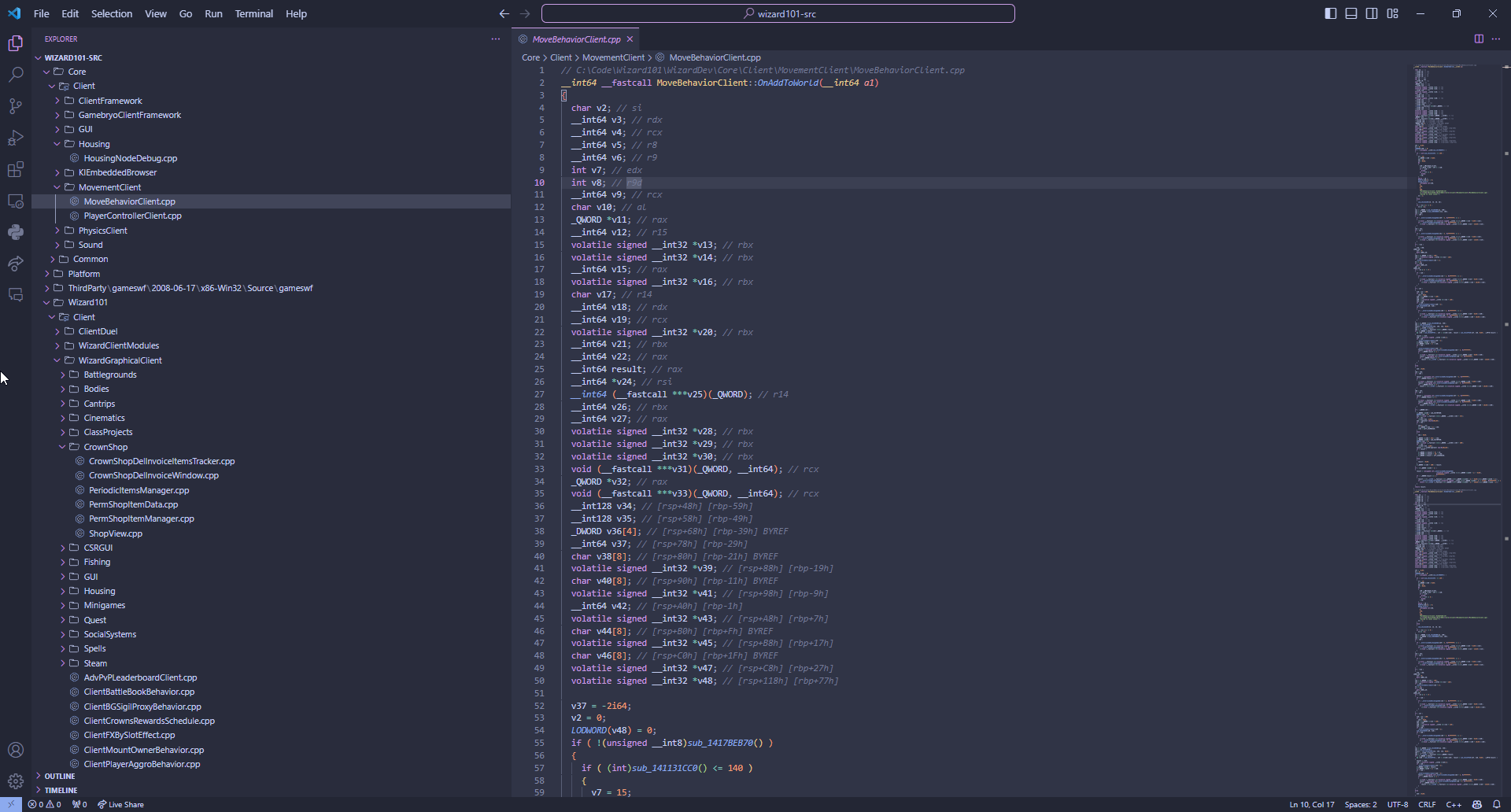Open the Terminal menu
This screenshot has width=1511, height=812.
click(x=254, y=13)
